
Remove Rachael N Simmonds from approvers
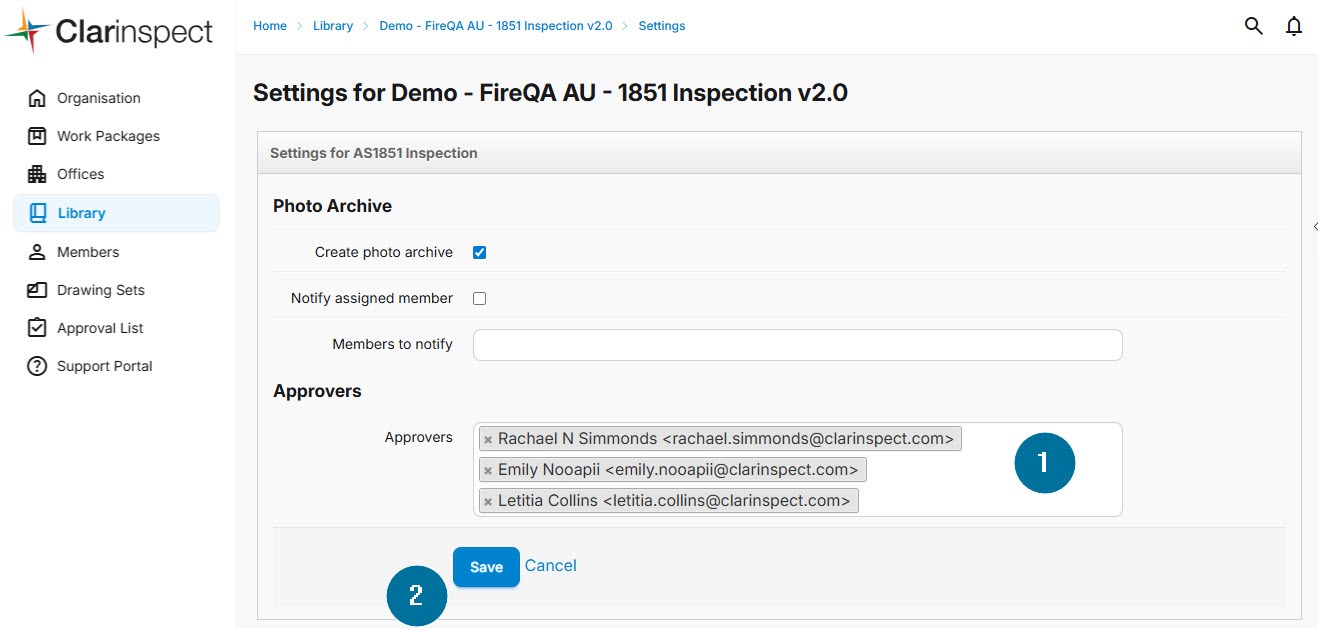point(488,440)
